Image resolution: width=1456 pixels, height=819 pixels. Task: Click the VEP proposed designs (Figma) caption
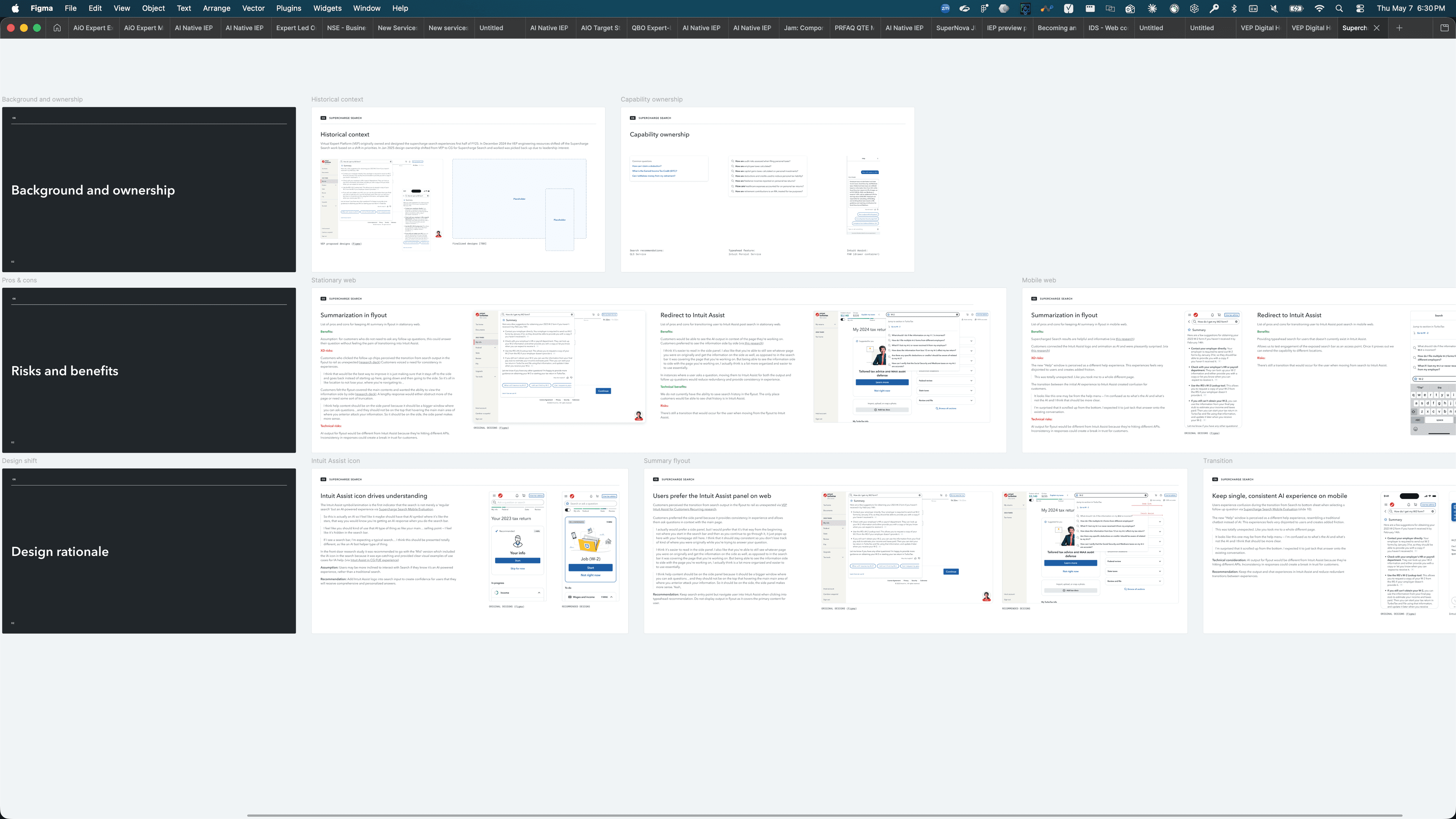click(341, 243)
